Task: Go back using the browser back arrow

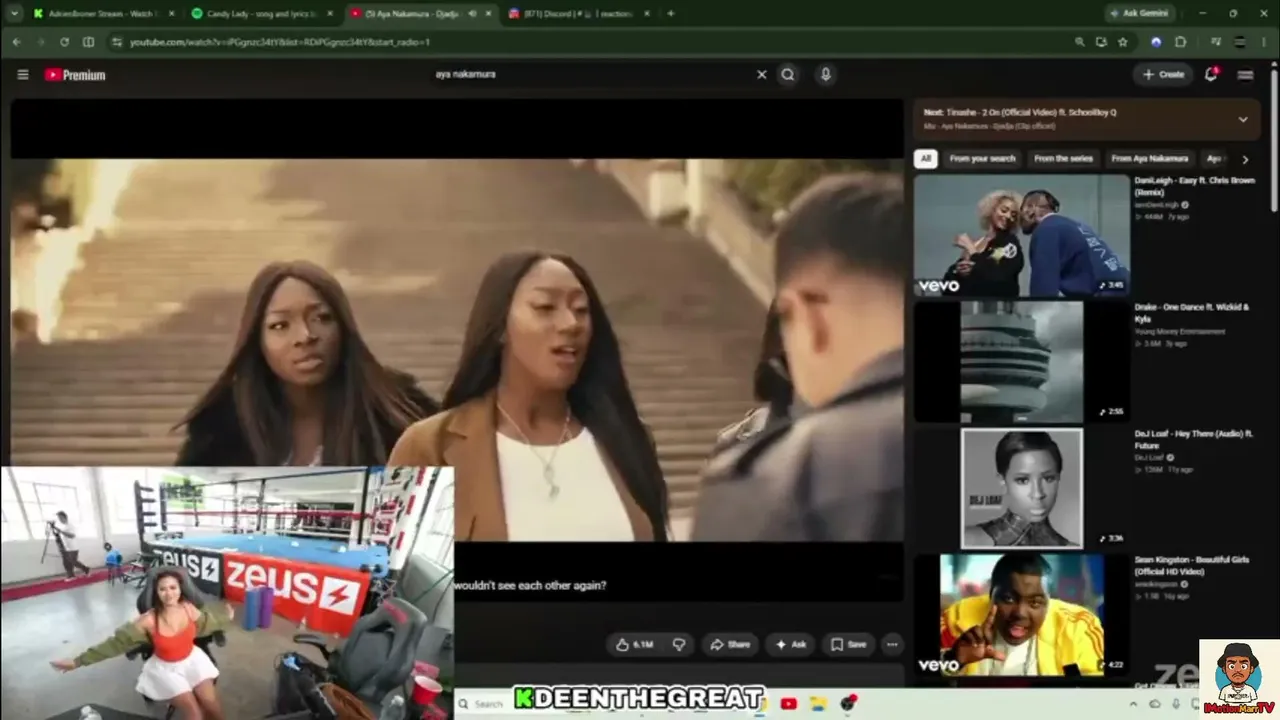Action: (17, 42)
